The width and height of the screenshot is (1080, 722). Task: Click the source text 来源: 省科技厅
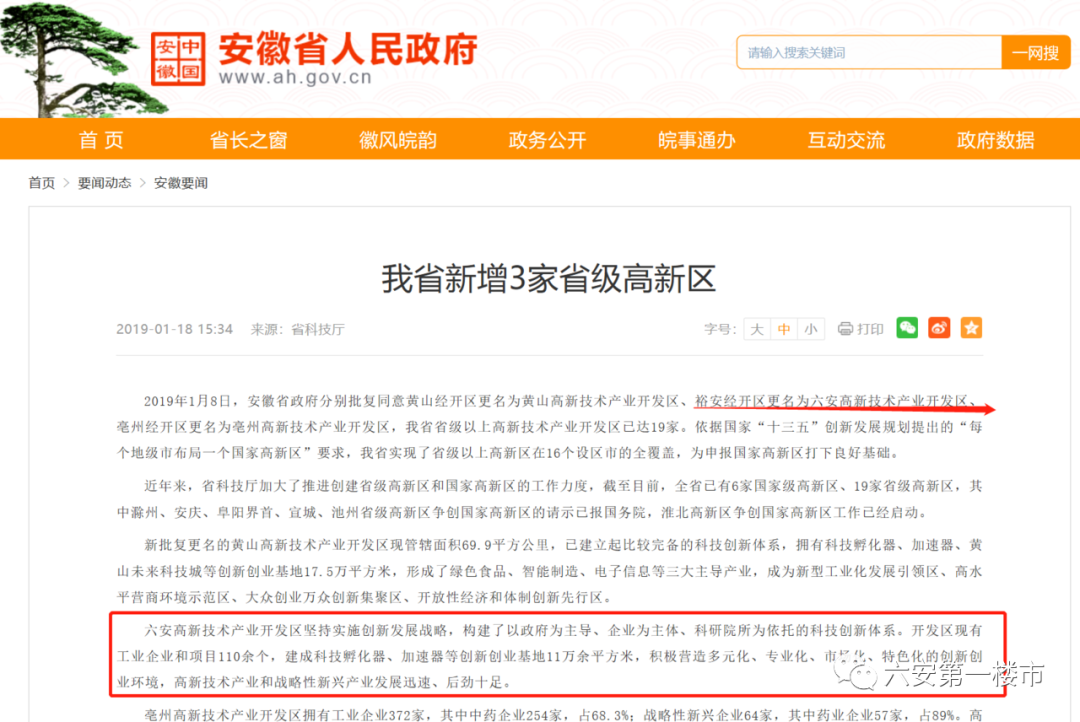coord(298,329)
